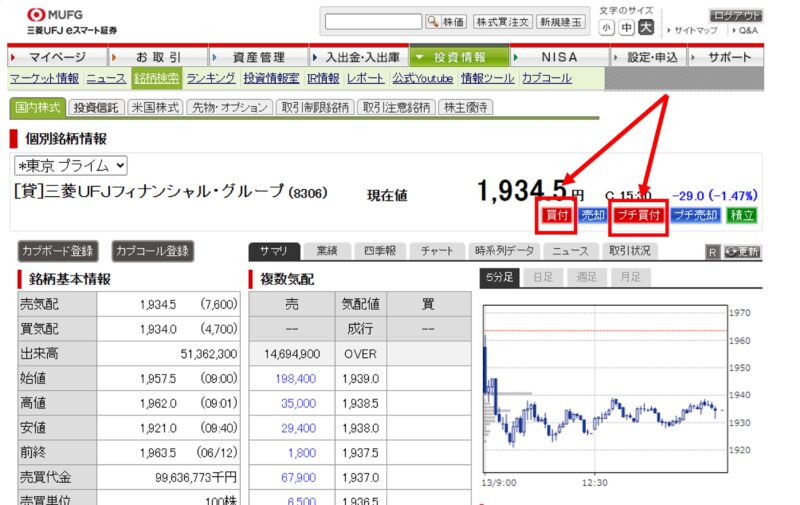Open the NISA menu
This screenshot has width=800, height=505.
(560, 57)
